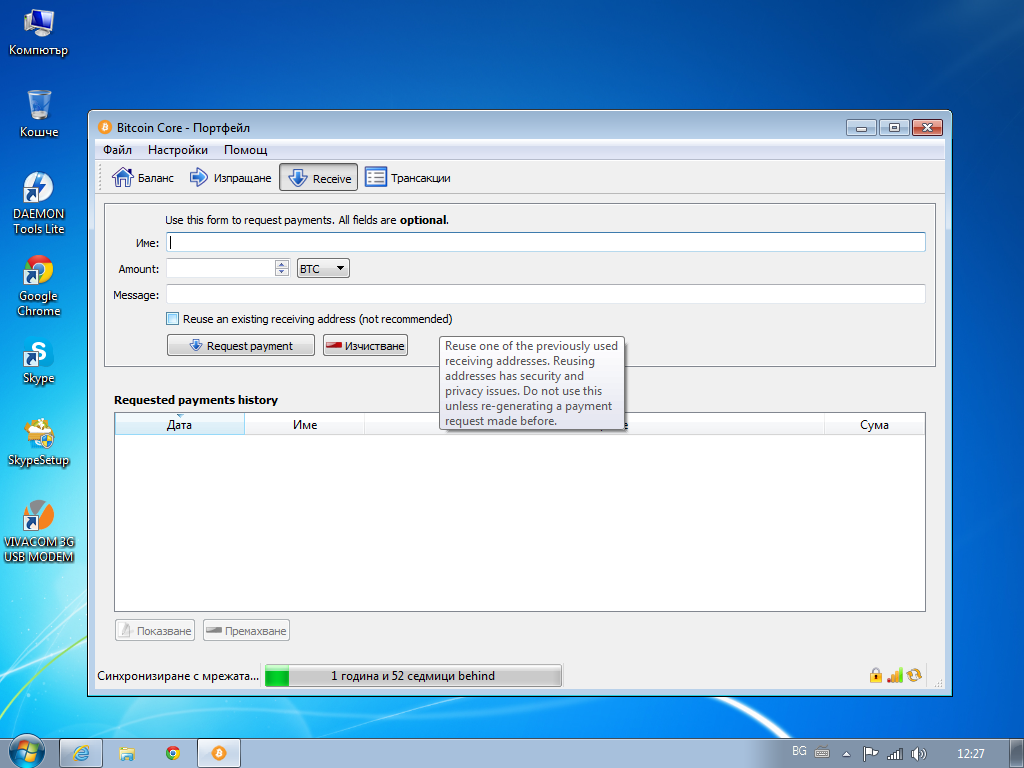Sort history by the Дата column
This screenshot has width=1024, height=768.
(179, 425)
